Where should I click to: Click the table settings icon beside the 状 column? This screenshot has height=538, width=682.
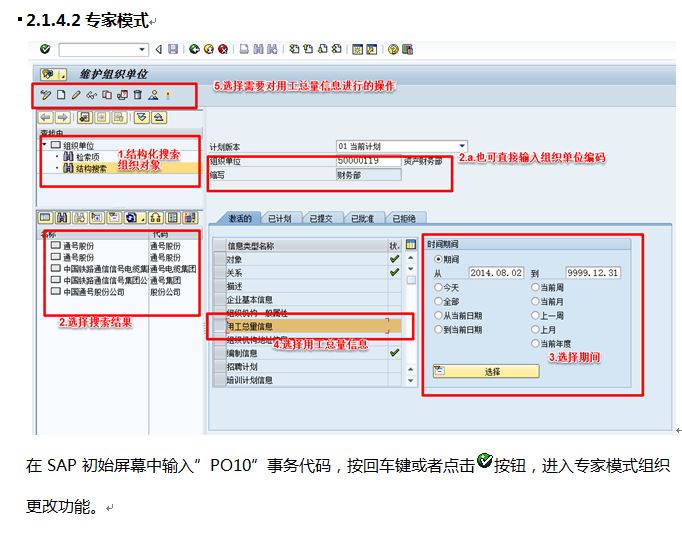[x=411, y=245]
